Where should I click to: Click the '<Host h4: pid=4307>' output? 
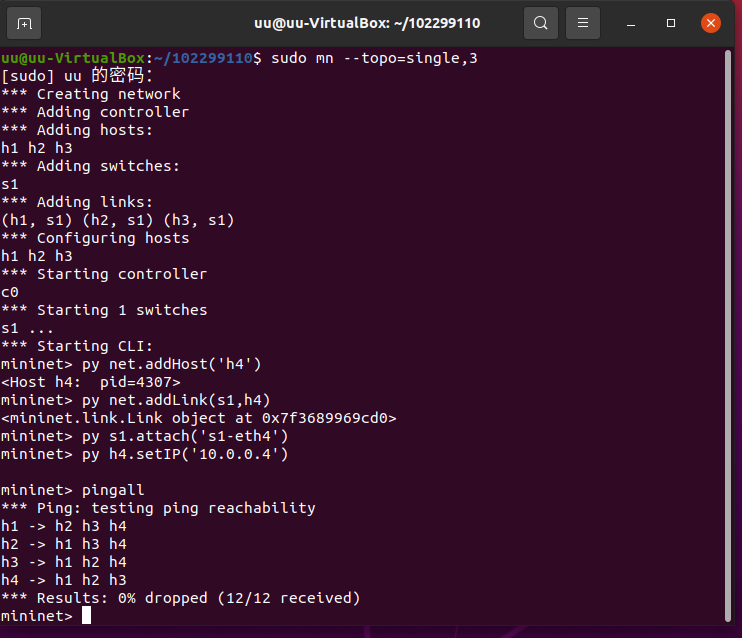(90, 382)
